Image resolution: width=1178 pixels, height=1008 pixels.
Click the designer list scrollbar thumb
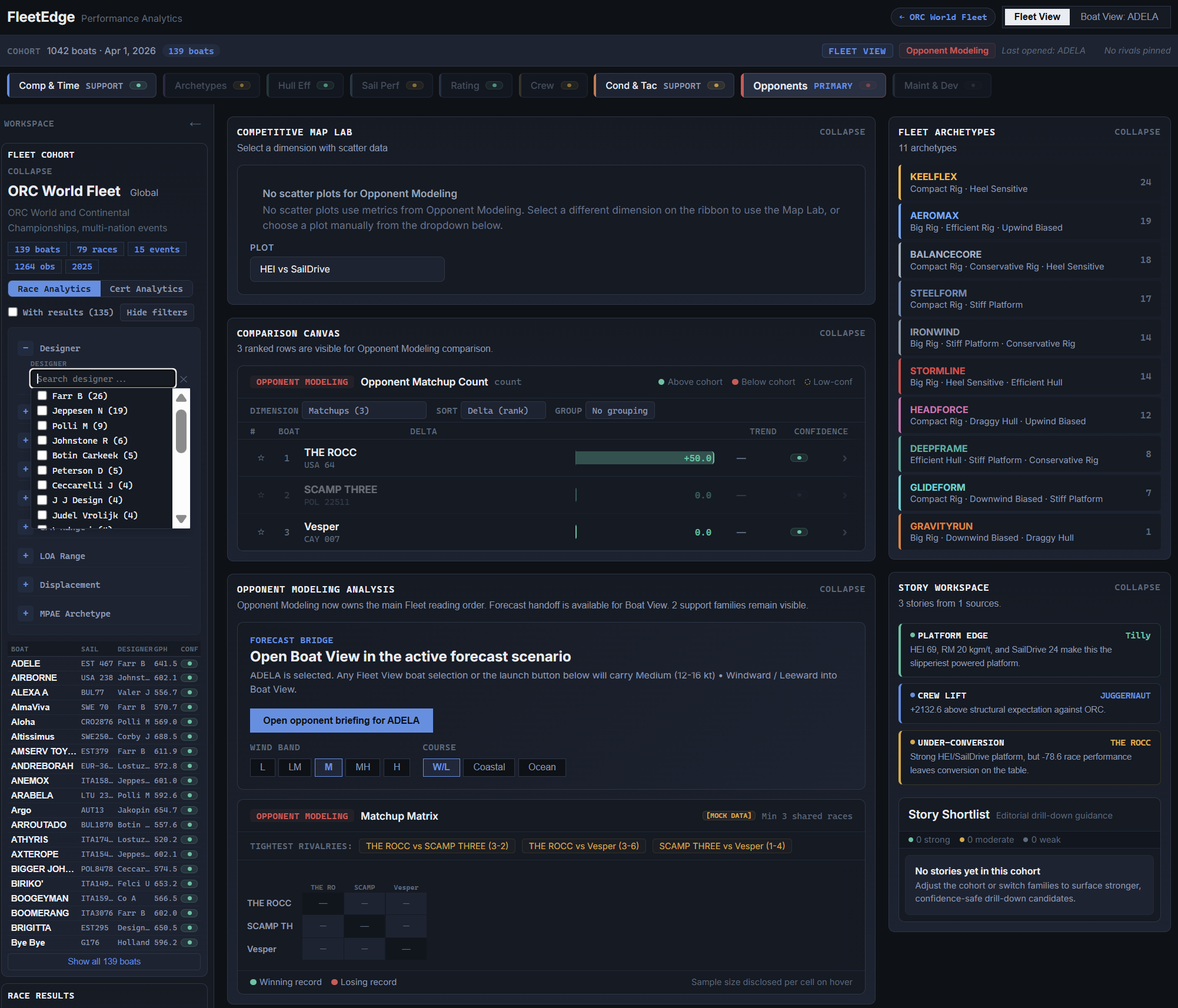[181, 431]
